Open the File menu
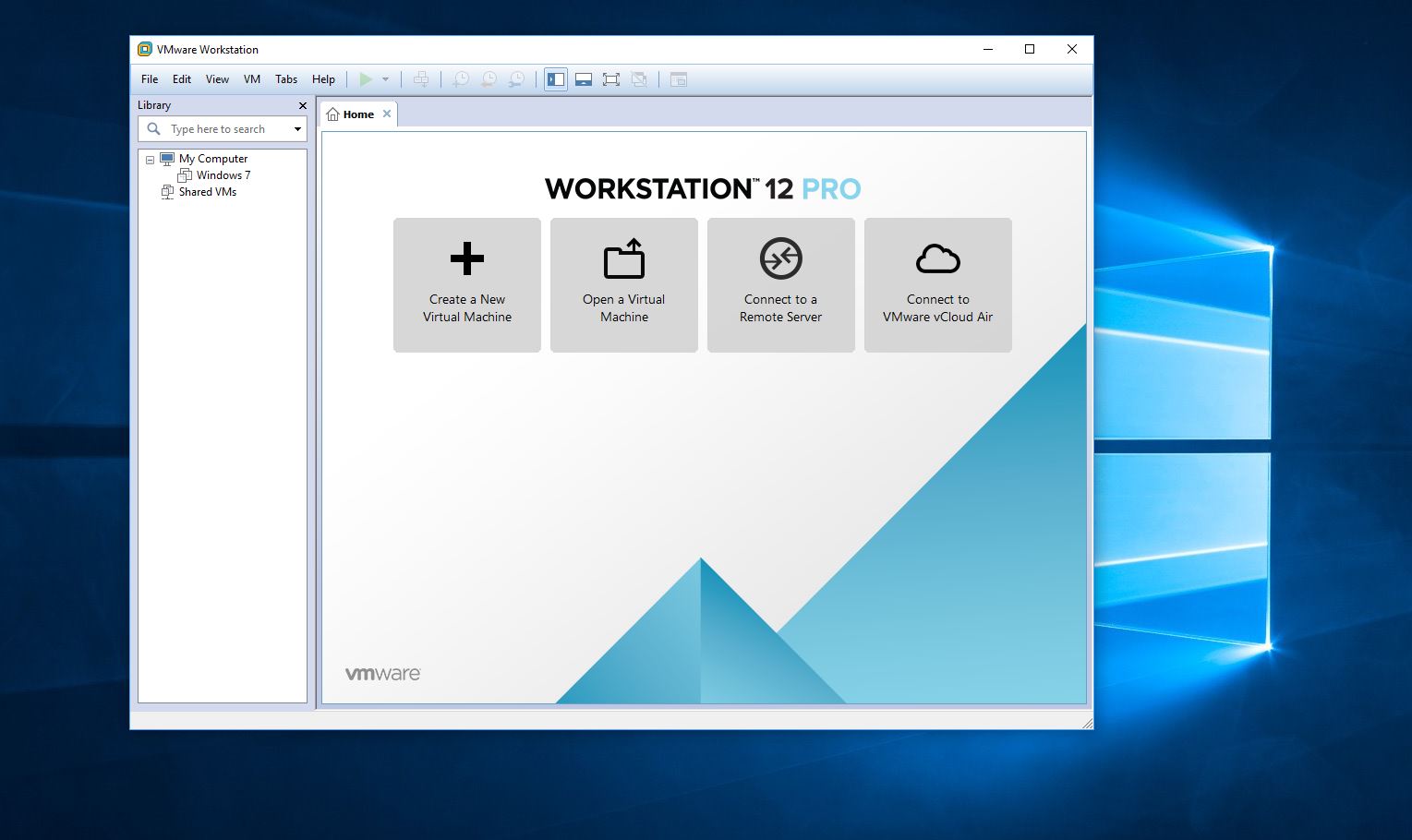Image resolution: width=1412 pixels, height=840 pixels. pos(150,79)
